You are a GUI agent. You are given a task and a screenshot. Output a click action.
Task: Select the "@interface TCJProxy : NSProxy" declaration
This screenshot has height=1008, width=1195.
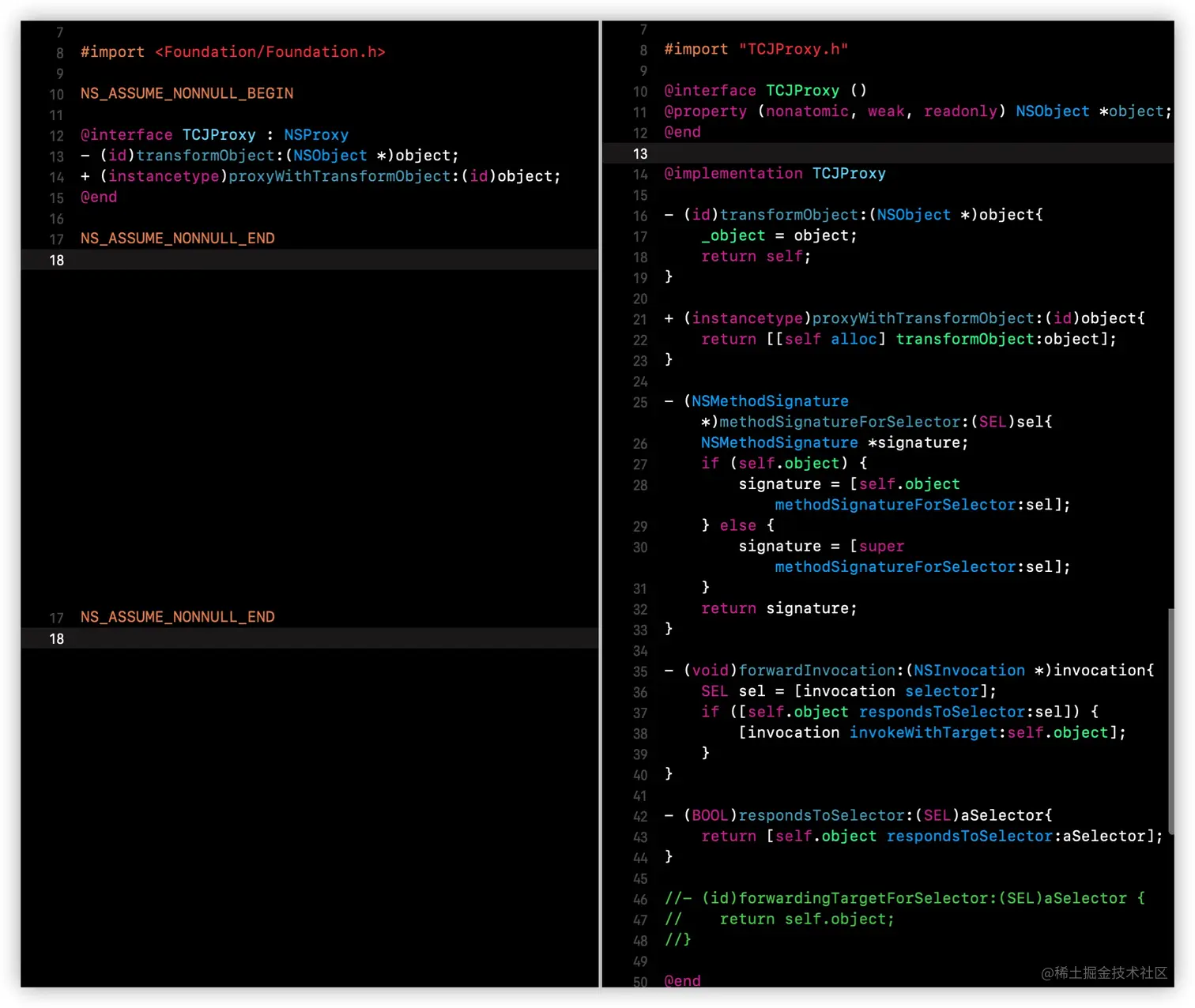pyautogui.click(x=214, y=135)
